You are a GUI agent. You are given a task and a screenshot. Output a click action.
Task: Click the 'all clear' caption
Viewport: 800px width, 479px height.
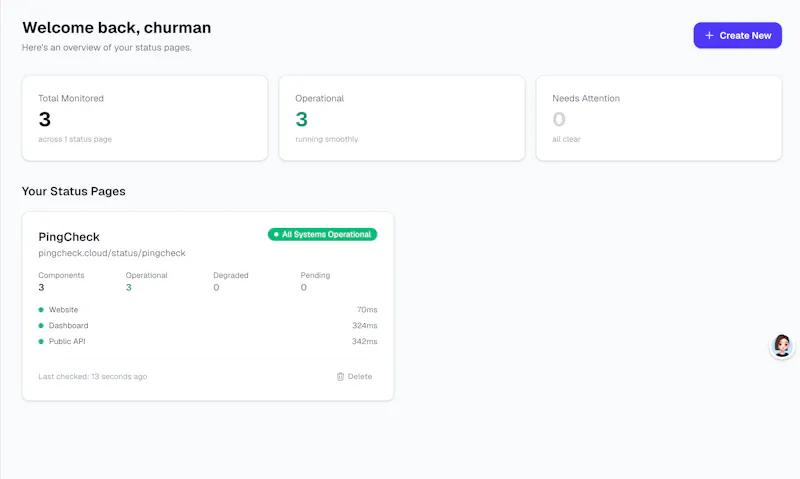pos(566,139)
